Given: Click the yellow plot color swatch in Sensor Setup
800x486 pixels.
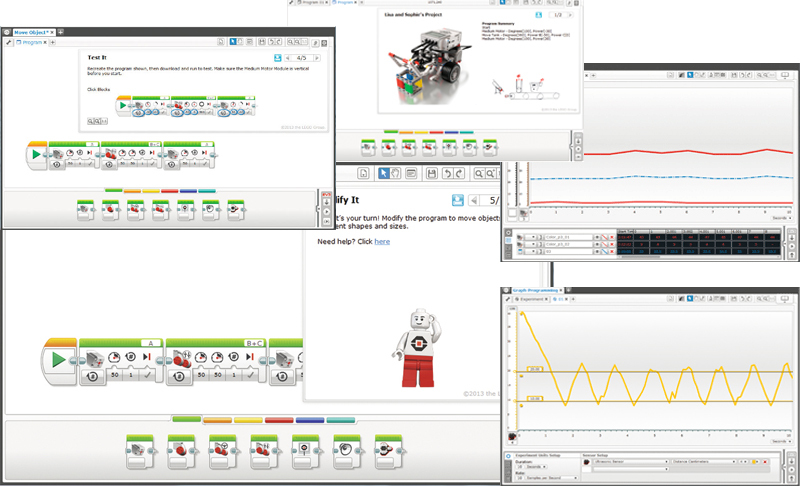Looking at the screenshot, I should coord(755,462).
